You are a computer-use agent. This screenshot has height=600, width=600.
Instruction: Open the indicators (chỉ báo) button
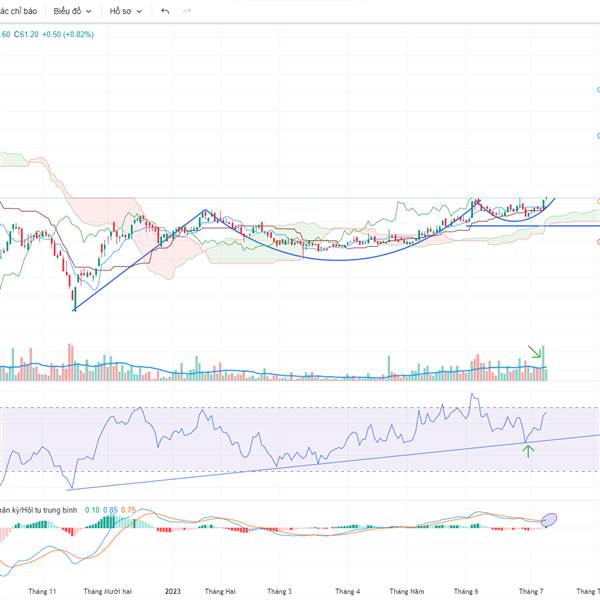(18, 11)
